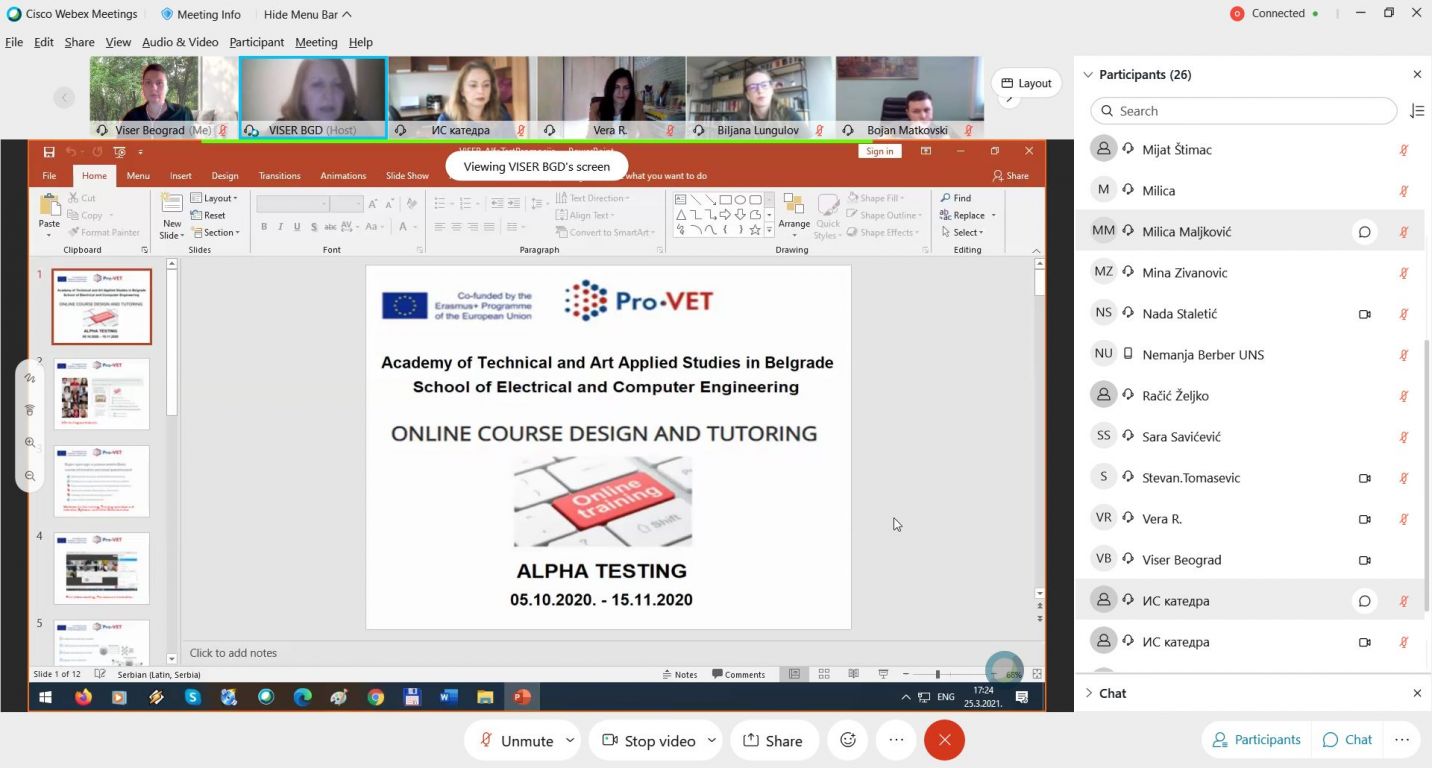Viewport: 1432px width, 768px height.
Task: Open the Arrange dropdown in Drawing group
Action: pos(794,215)
